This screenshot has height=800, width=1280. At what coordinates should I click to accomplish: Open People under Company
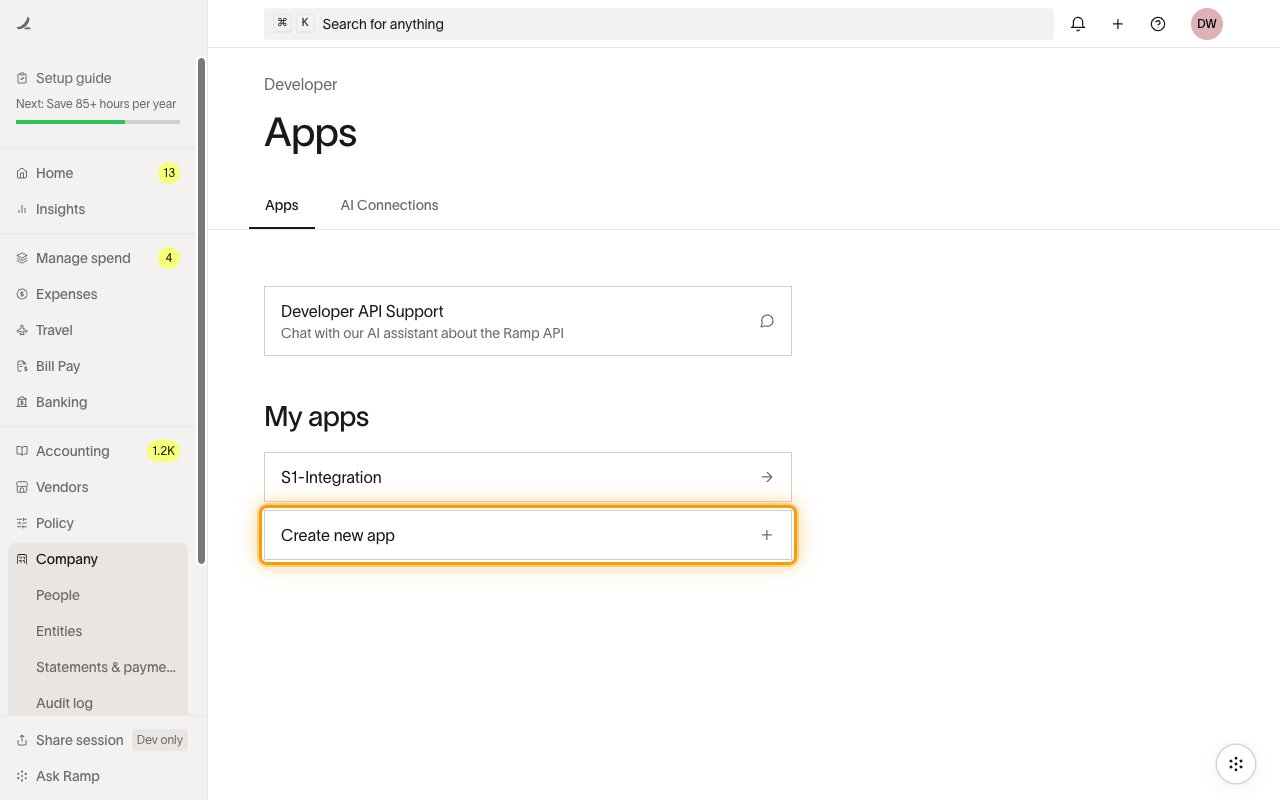pyautogui.click(x=98, y=595)
